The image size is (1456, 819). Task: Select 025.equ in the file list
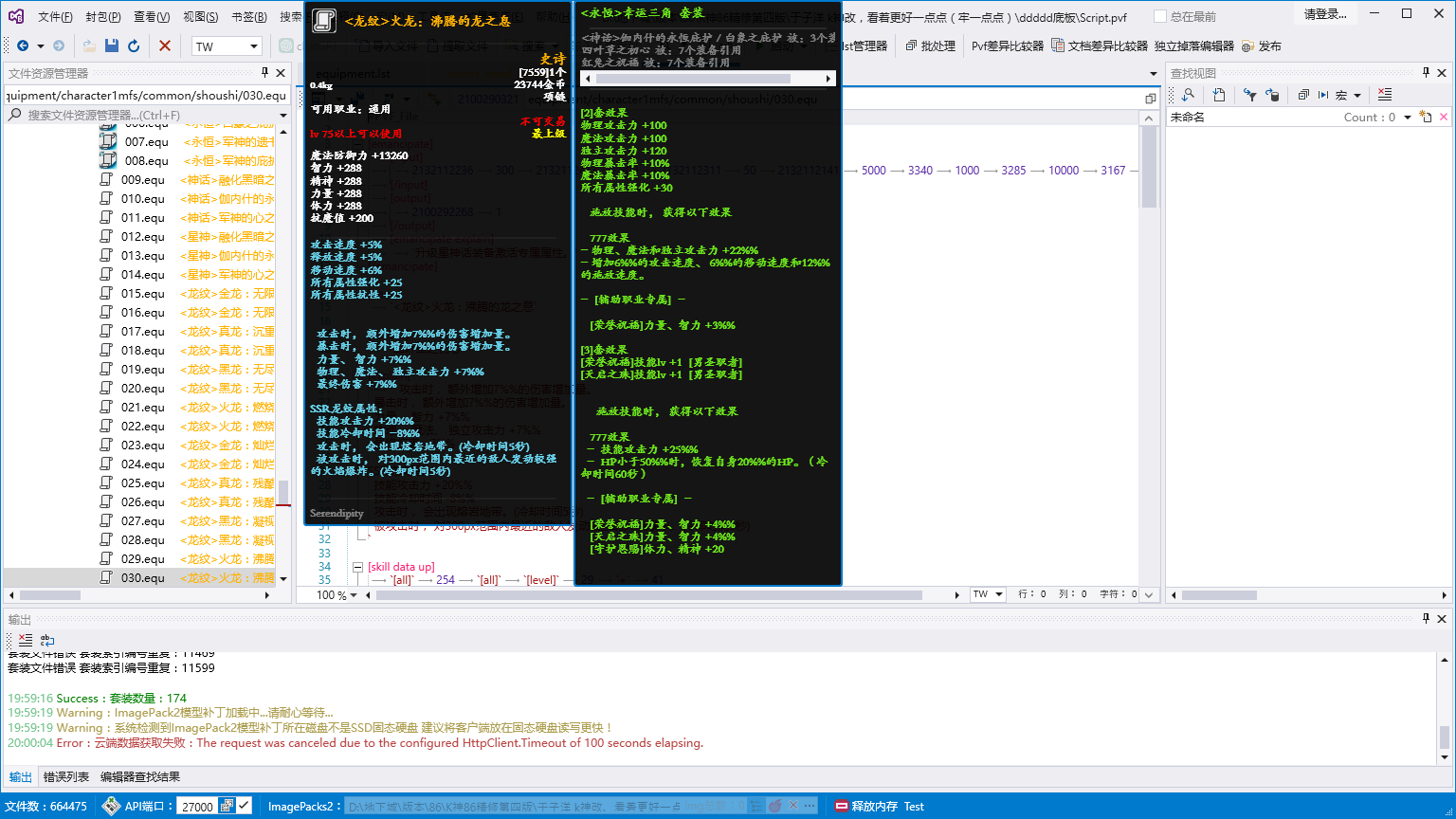[x=143, y=483]
